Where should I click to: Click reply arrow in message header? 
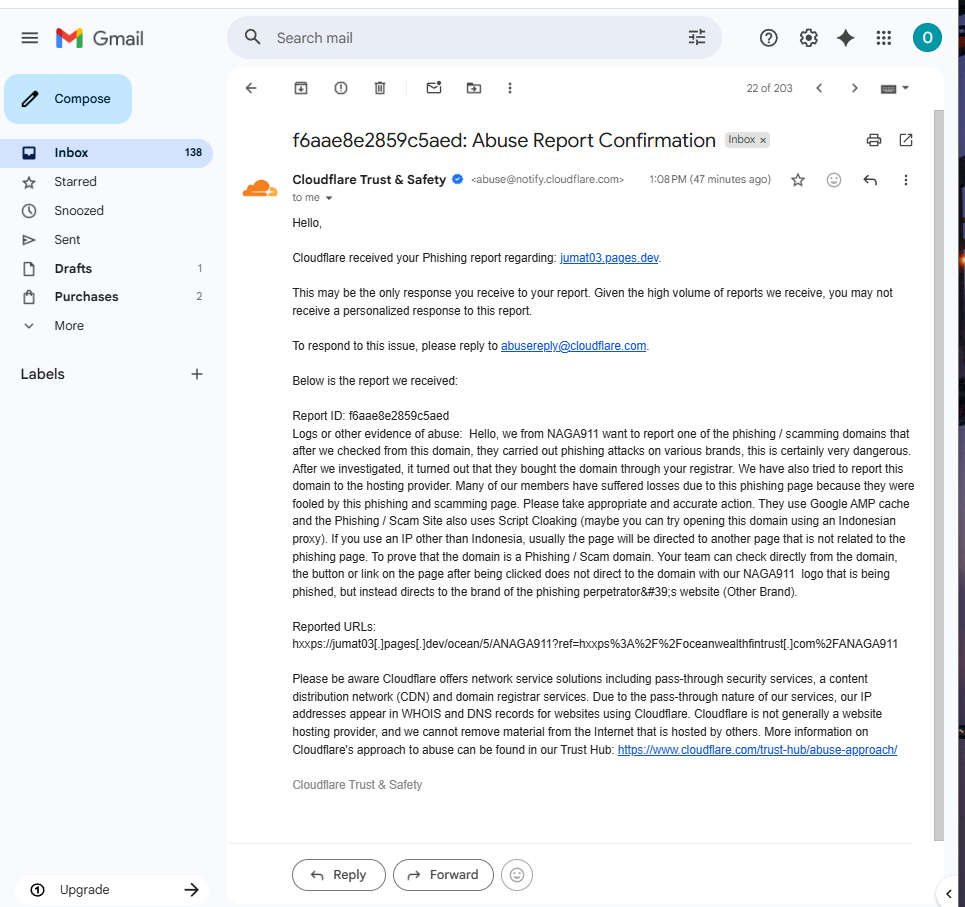point(870,180)
